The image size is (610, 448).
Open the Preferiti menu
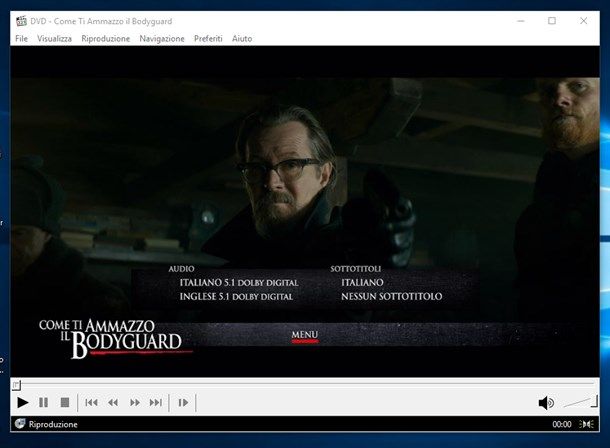(208, 38)
